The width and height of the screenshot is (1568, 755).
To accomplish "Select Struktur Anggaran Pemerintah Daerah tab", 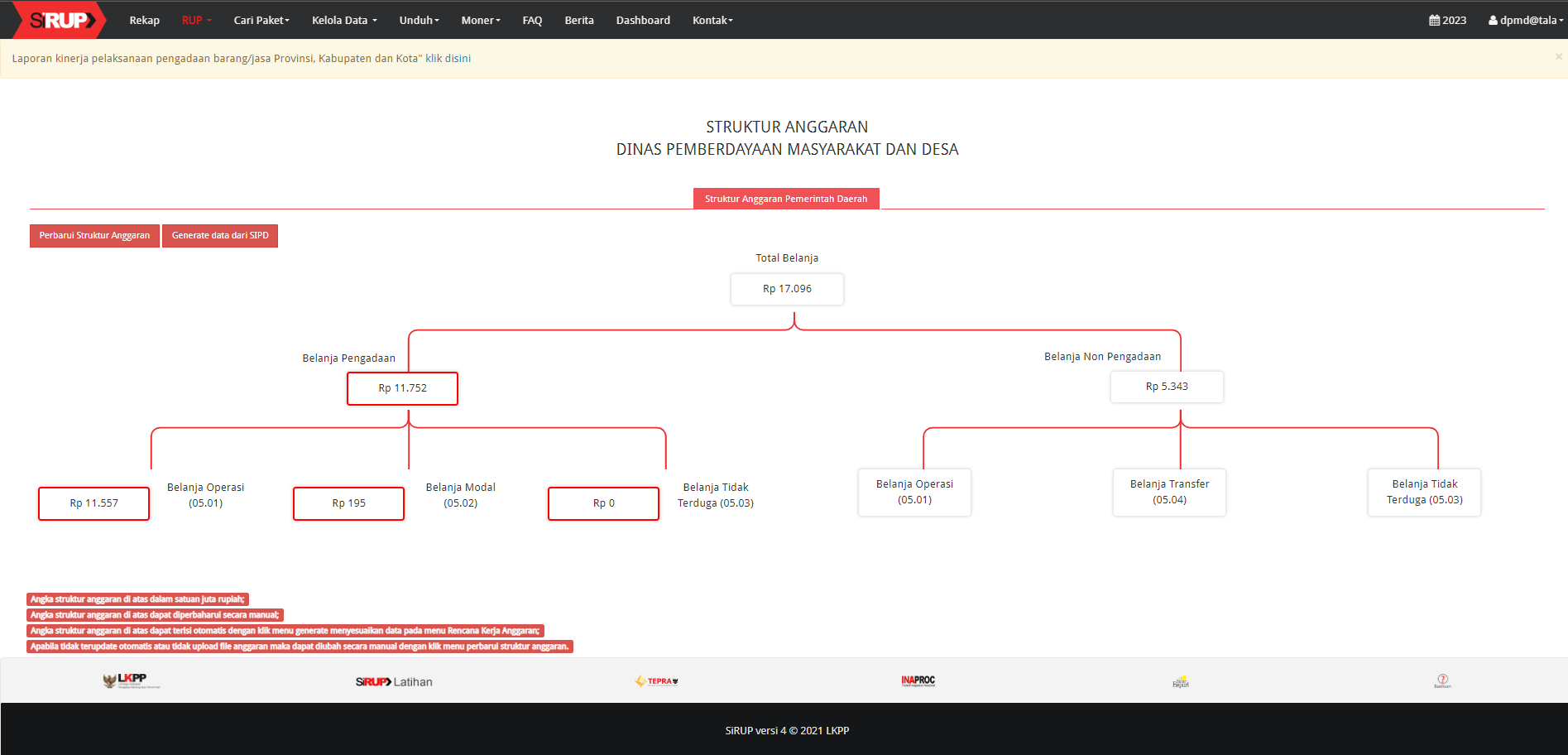I will tap(786, 199).
